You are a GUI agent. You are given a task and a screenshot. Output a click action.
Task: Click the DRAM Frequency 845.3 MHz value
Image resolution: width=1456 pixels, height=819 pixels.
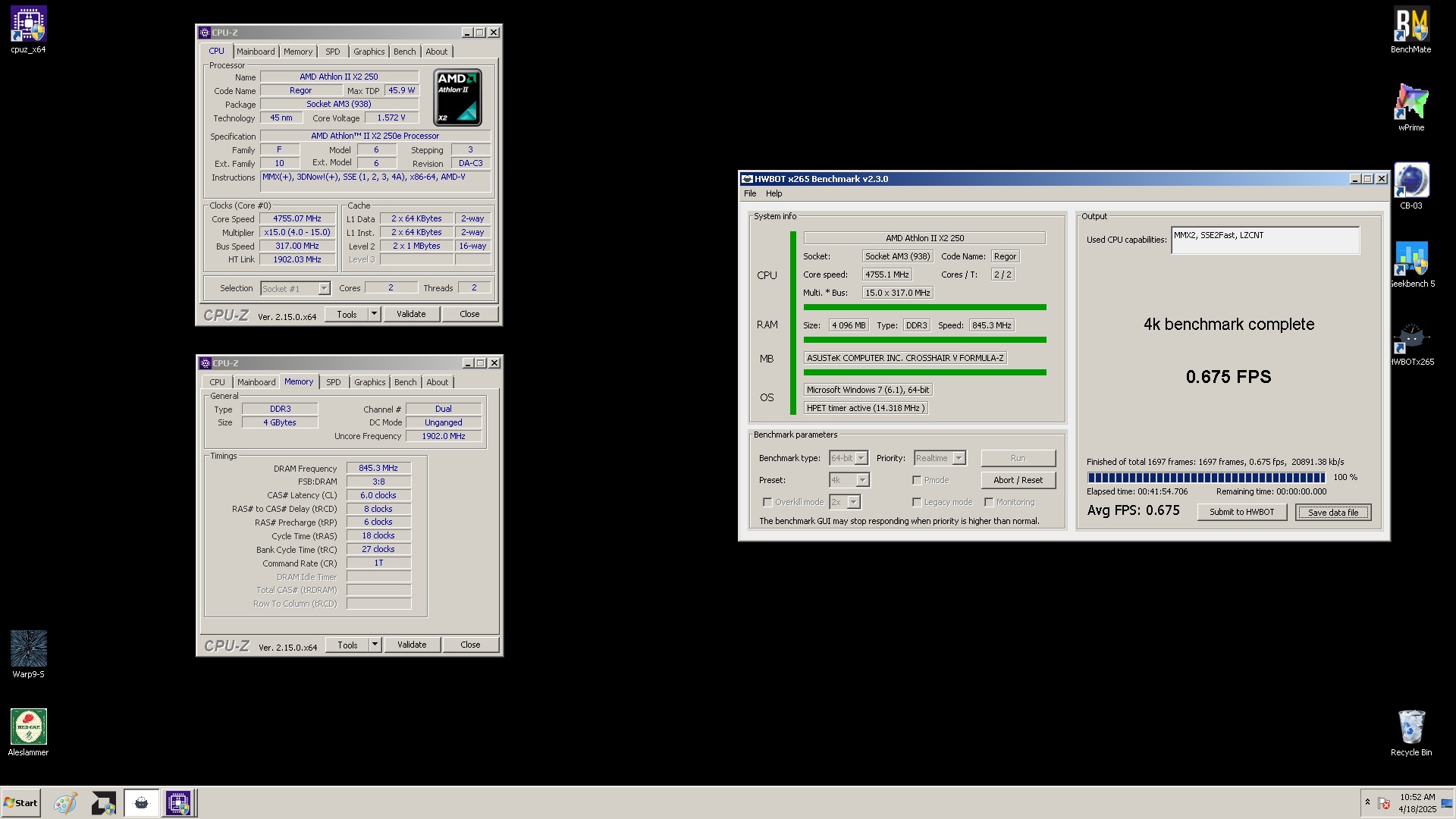pyautogui.click(x=378, y=469)
